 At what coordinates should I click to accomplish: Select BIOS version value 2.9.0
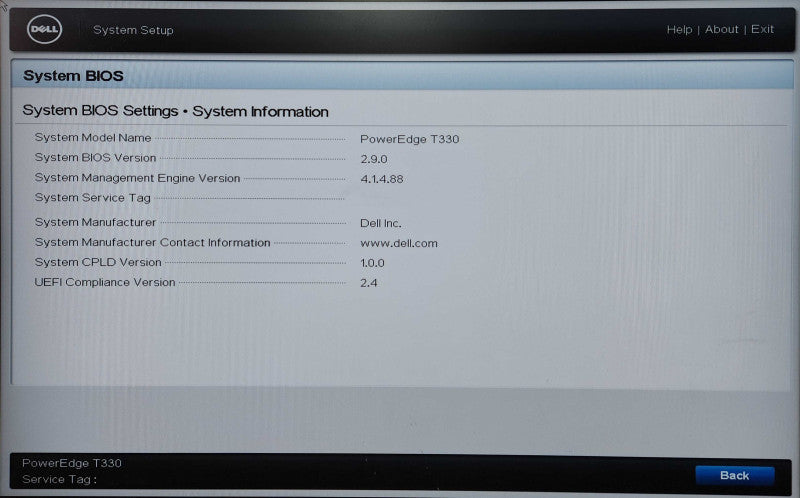374,159
